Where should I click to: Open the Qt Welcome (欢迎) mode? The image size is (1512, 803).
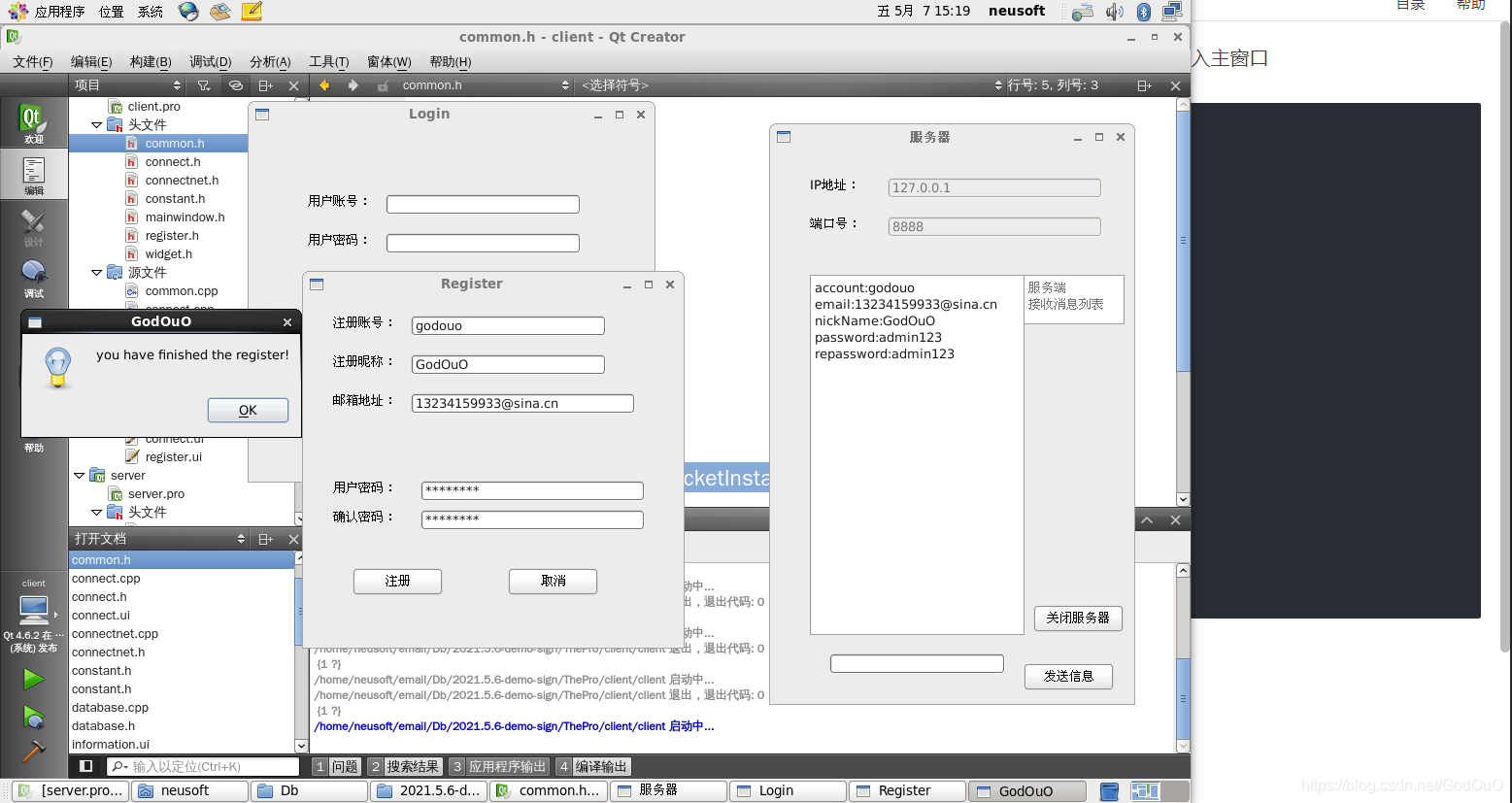coord(33,123)
